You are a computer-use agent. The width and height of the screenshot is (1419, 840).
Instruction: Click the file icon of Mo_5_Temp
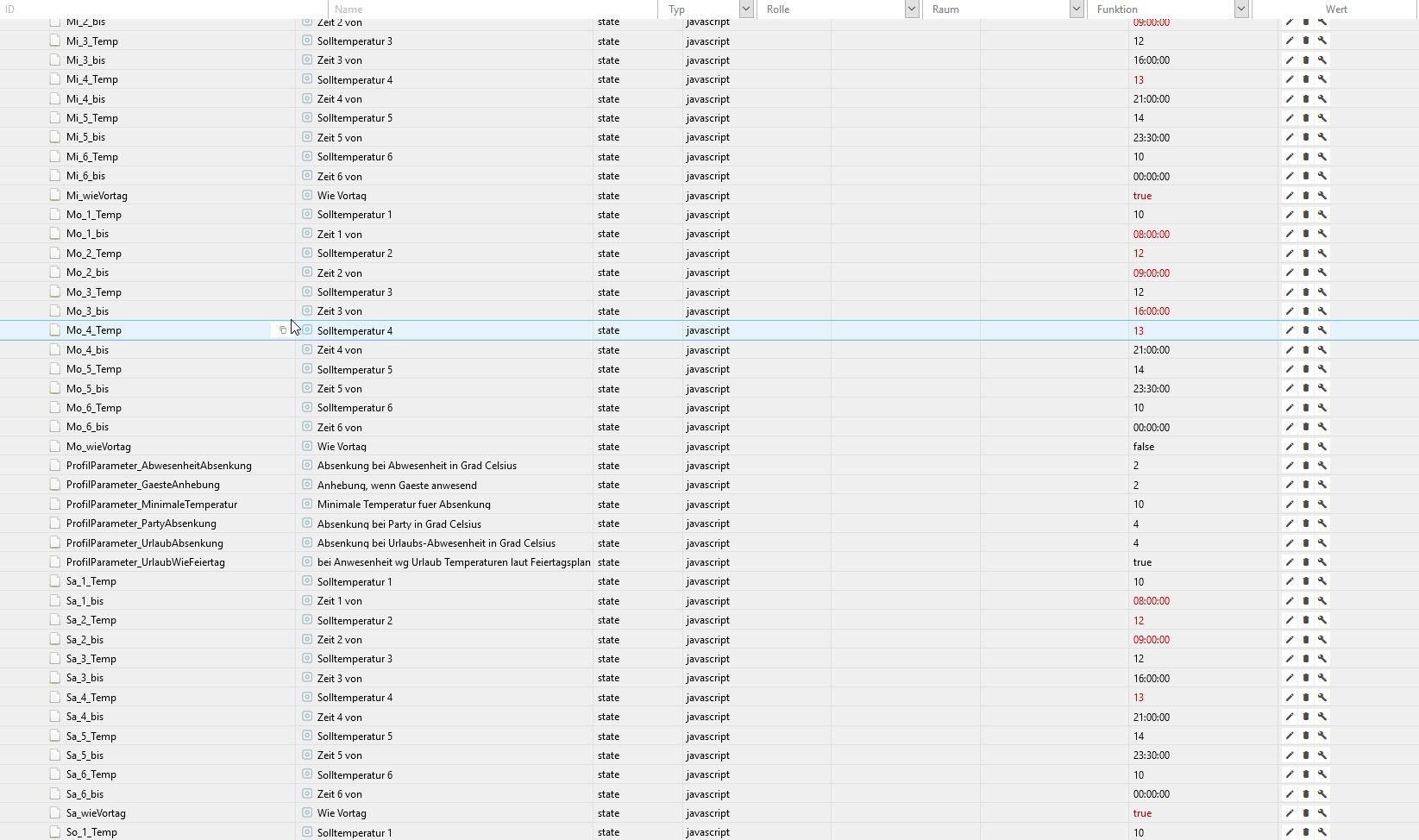click(x=55, y=369)
